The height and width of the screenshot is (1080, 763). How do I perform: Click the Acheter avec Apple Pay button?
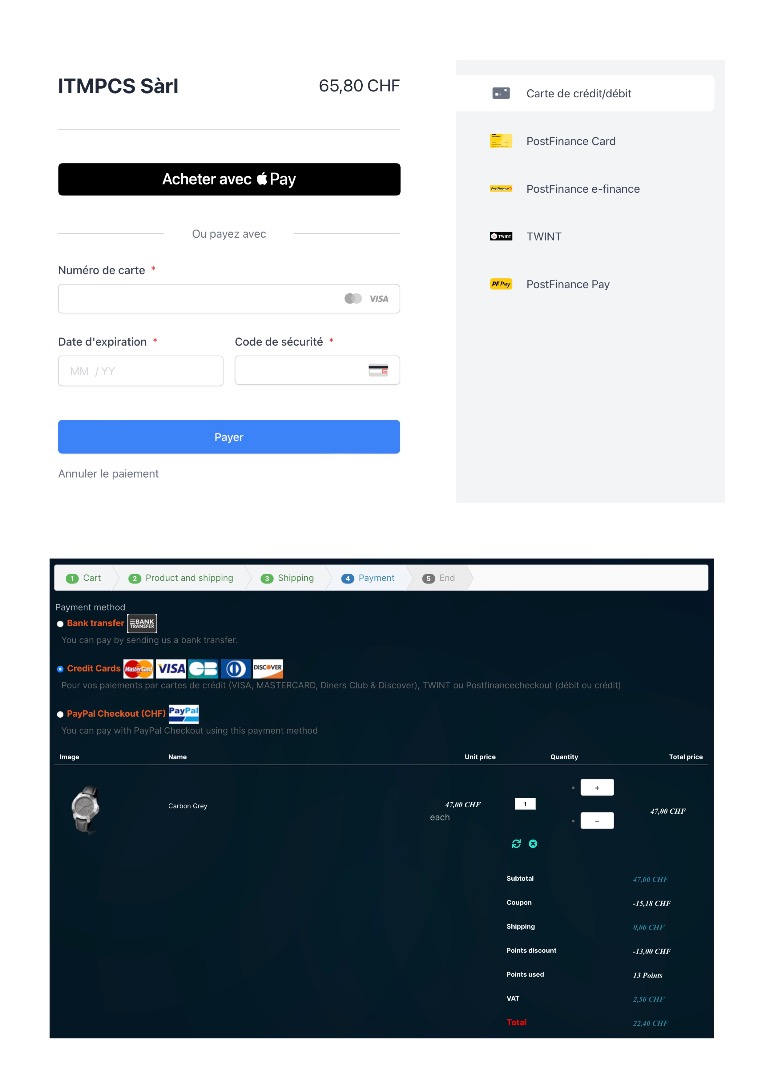click(229, 179)
